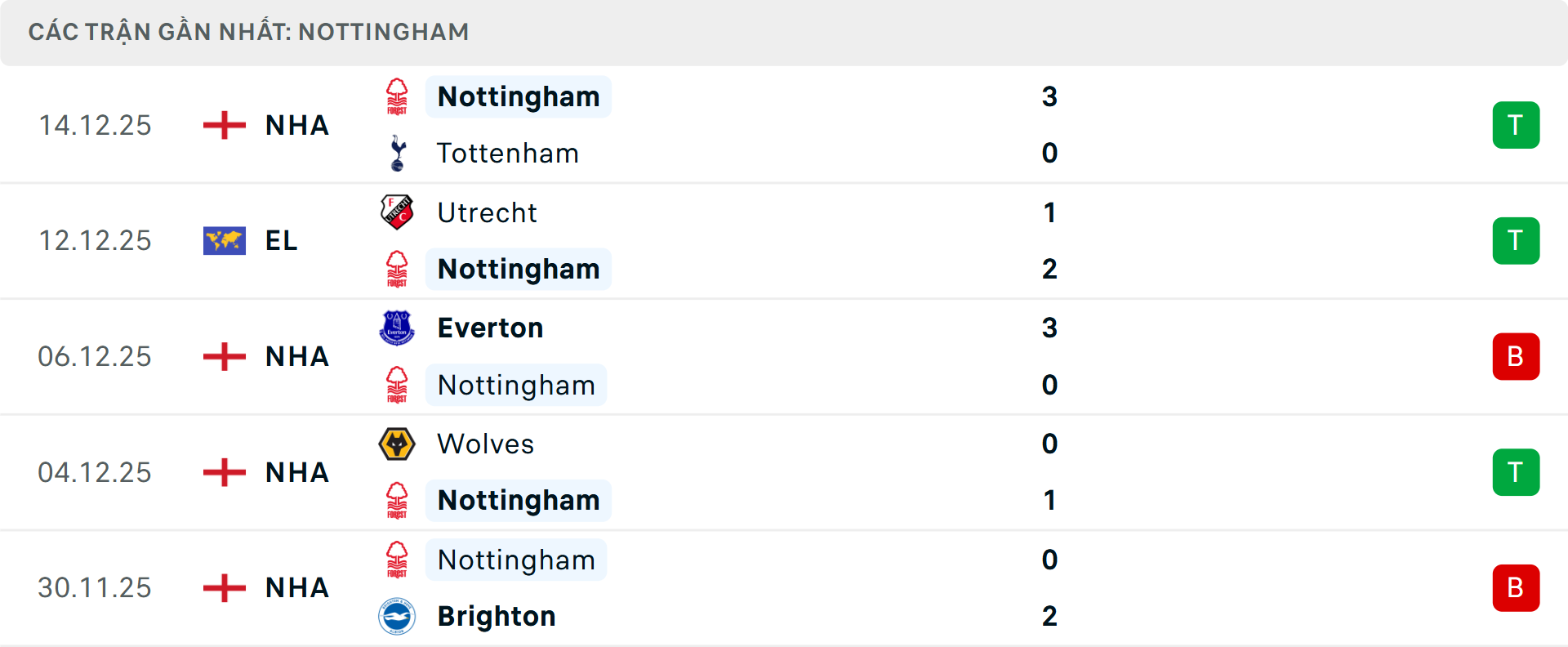Click the Everton club crest icon
Viewport: 1568px width, 647px height.
[398, 328]
